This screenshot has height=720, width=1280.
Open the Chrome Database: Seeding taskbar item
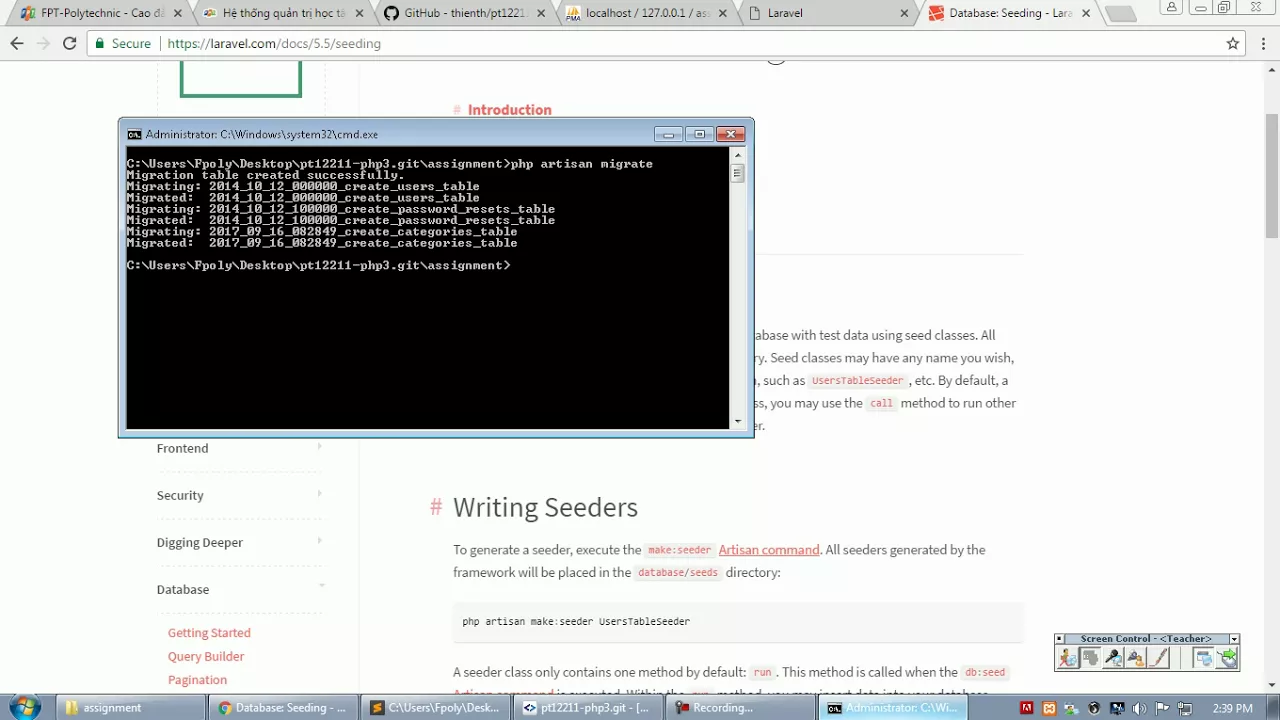pos(284,708)
